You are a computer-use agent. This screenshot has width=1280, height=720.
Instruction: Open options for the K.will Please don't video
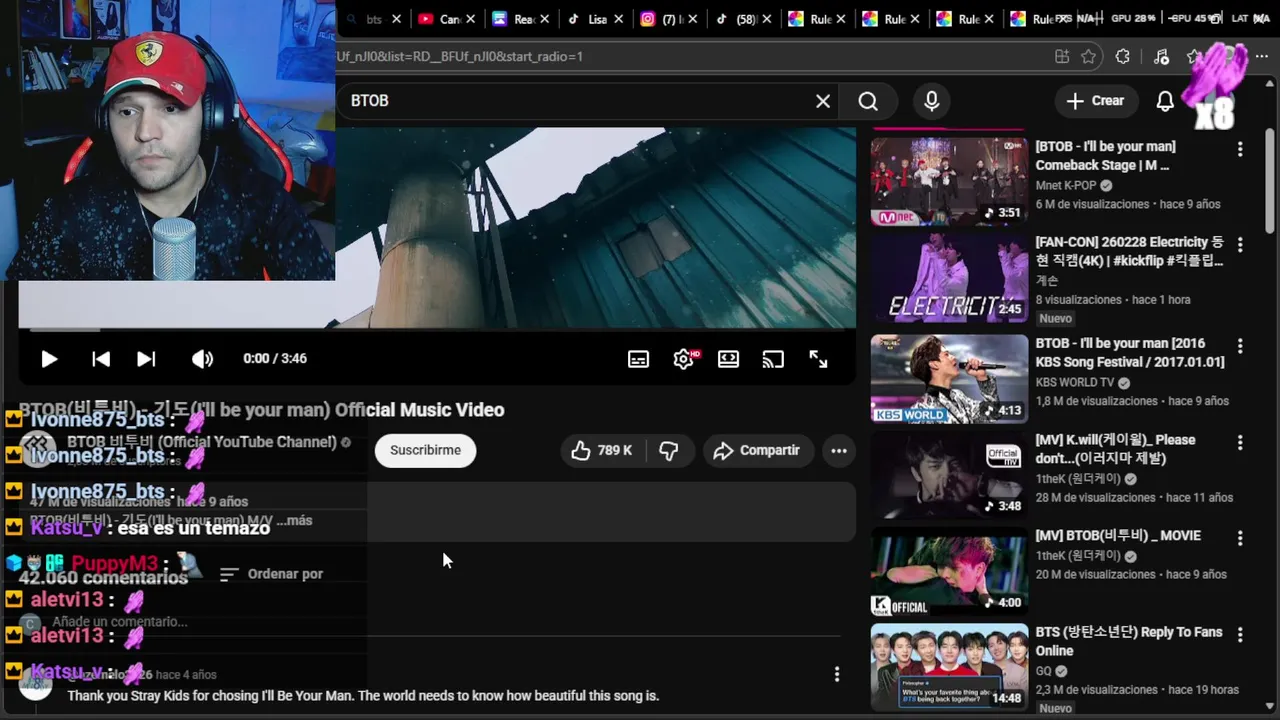tap(1240, 442)
